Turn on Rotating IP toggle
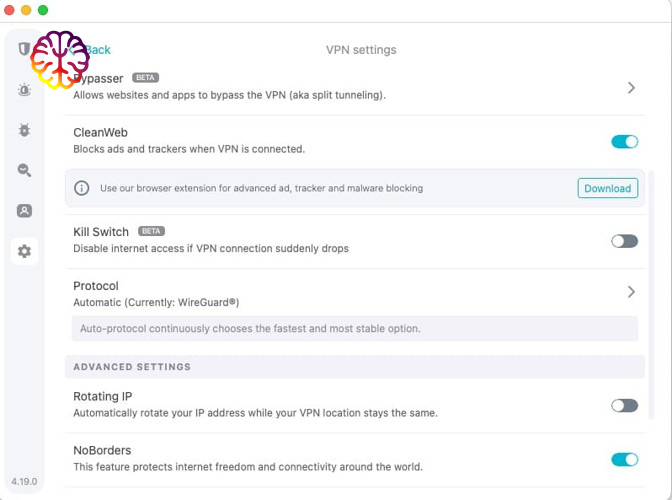672x500 pixels. (x=624, y=405)
